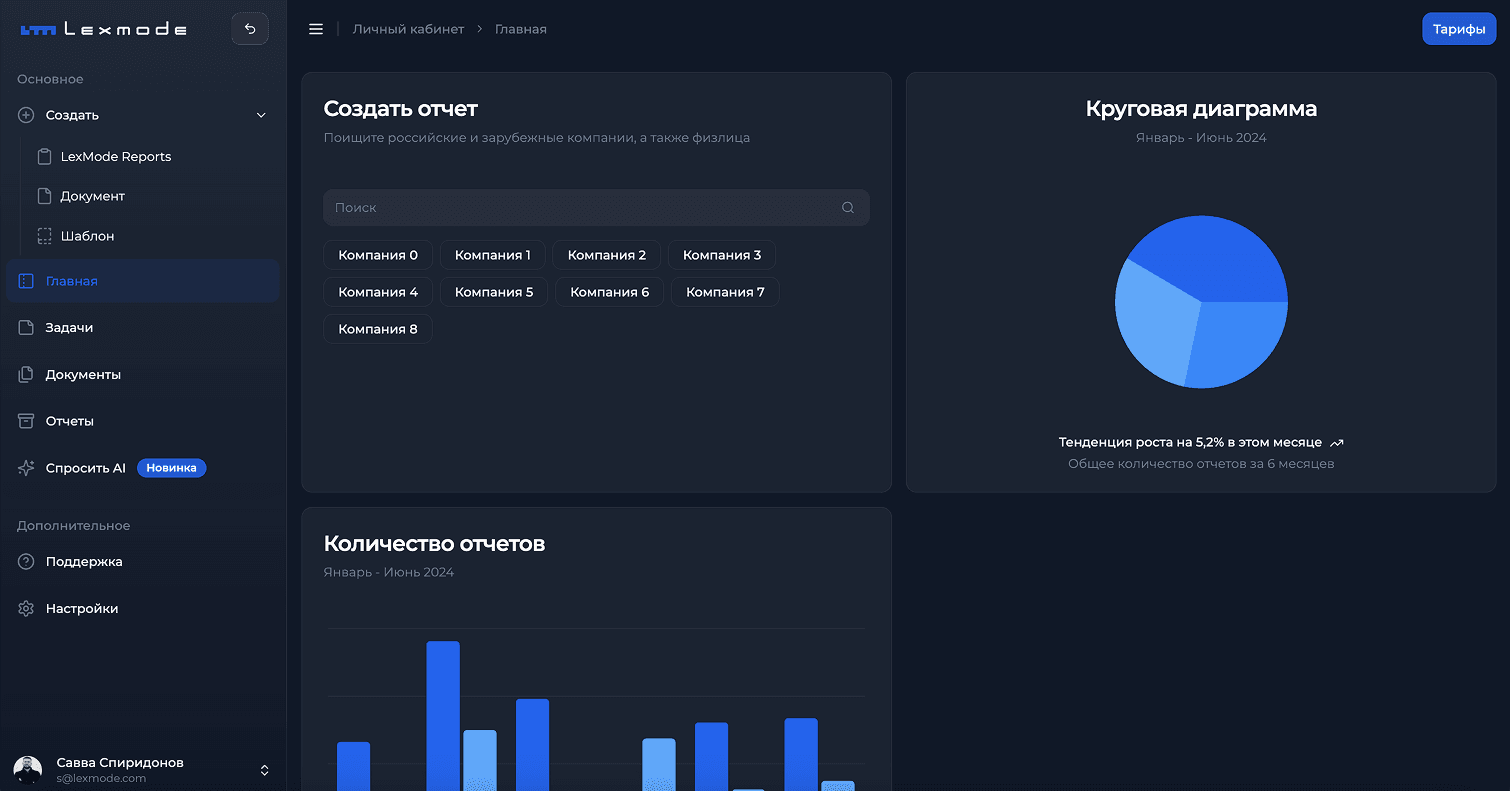
Task: Click the gear icon next to Настройки
Action: pos(26,609)
